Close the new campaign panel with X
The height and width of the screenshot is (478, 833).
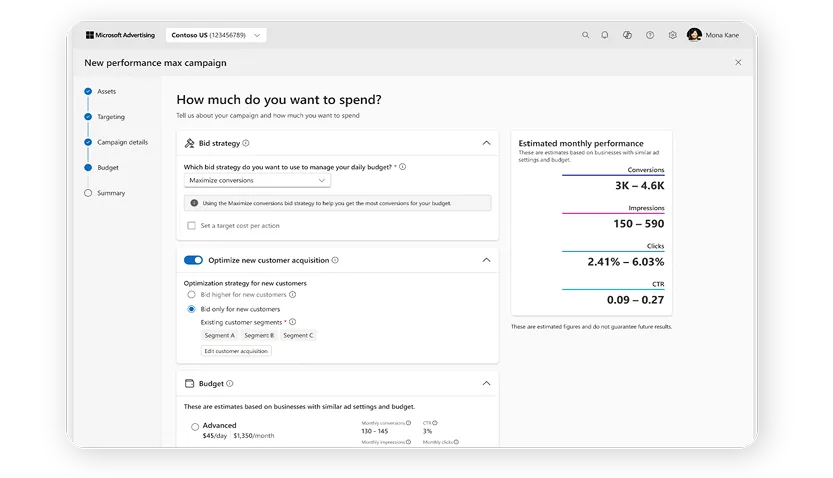click(x=738, y=62)
